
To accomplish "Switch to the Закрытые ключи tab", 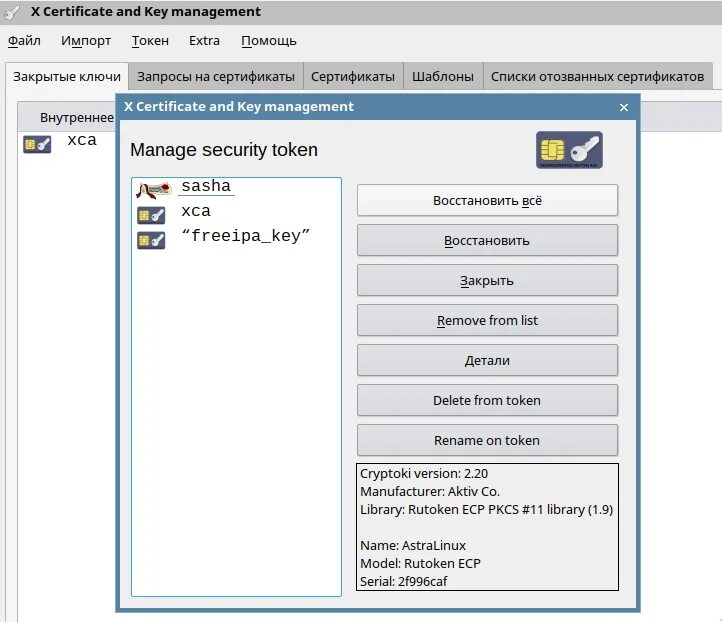I will point(67,76).
